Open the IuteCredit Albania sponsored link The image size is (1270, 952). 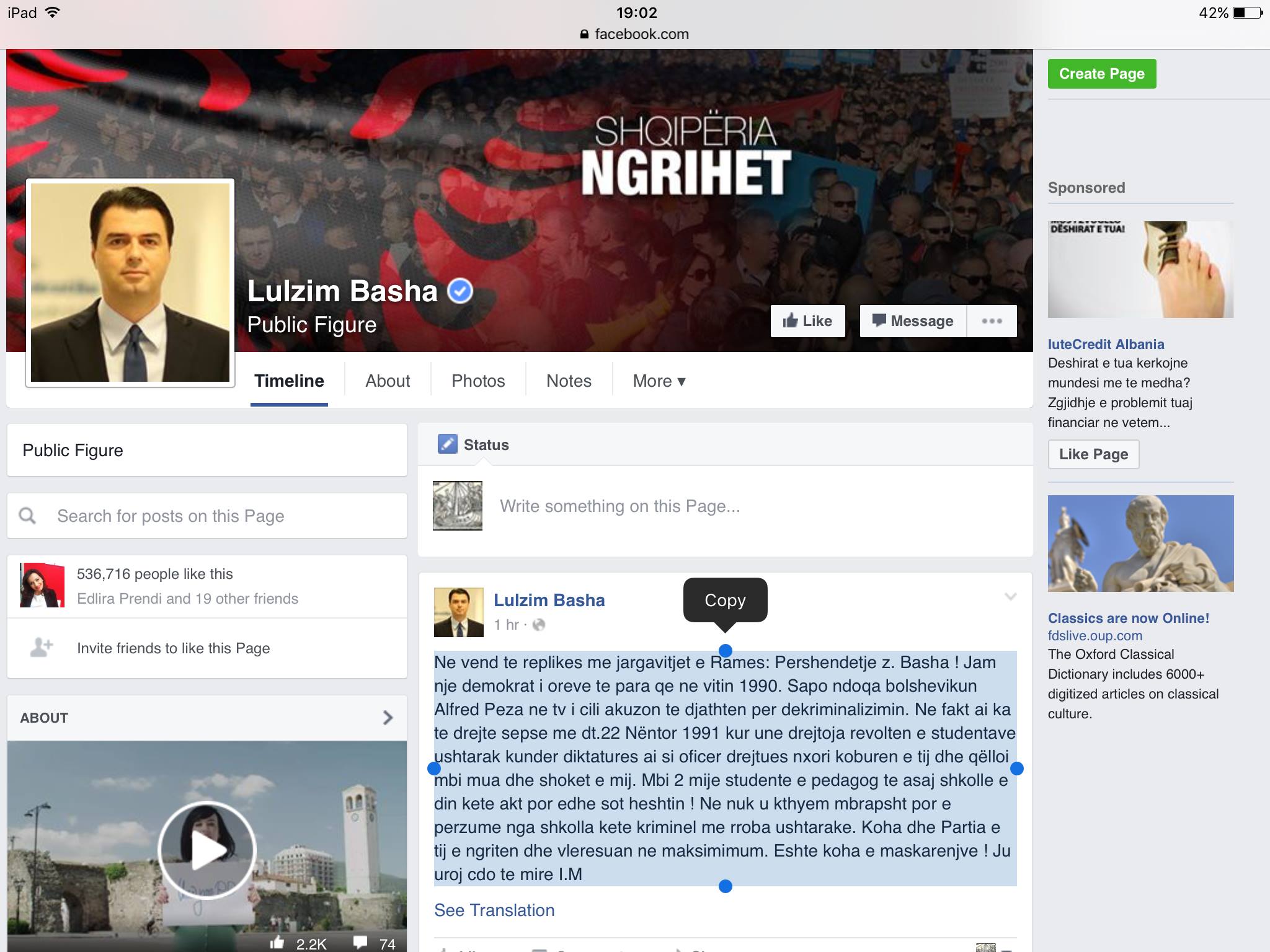(x=1106, y=344)
